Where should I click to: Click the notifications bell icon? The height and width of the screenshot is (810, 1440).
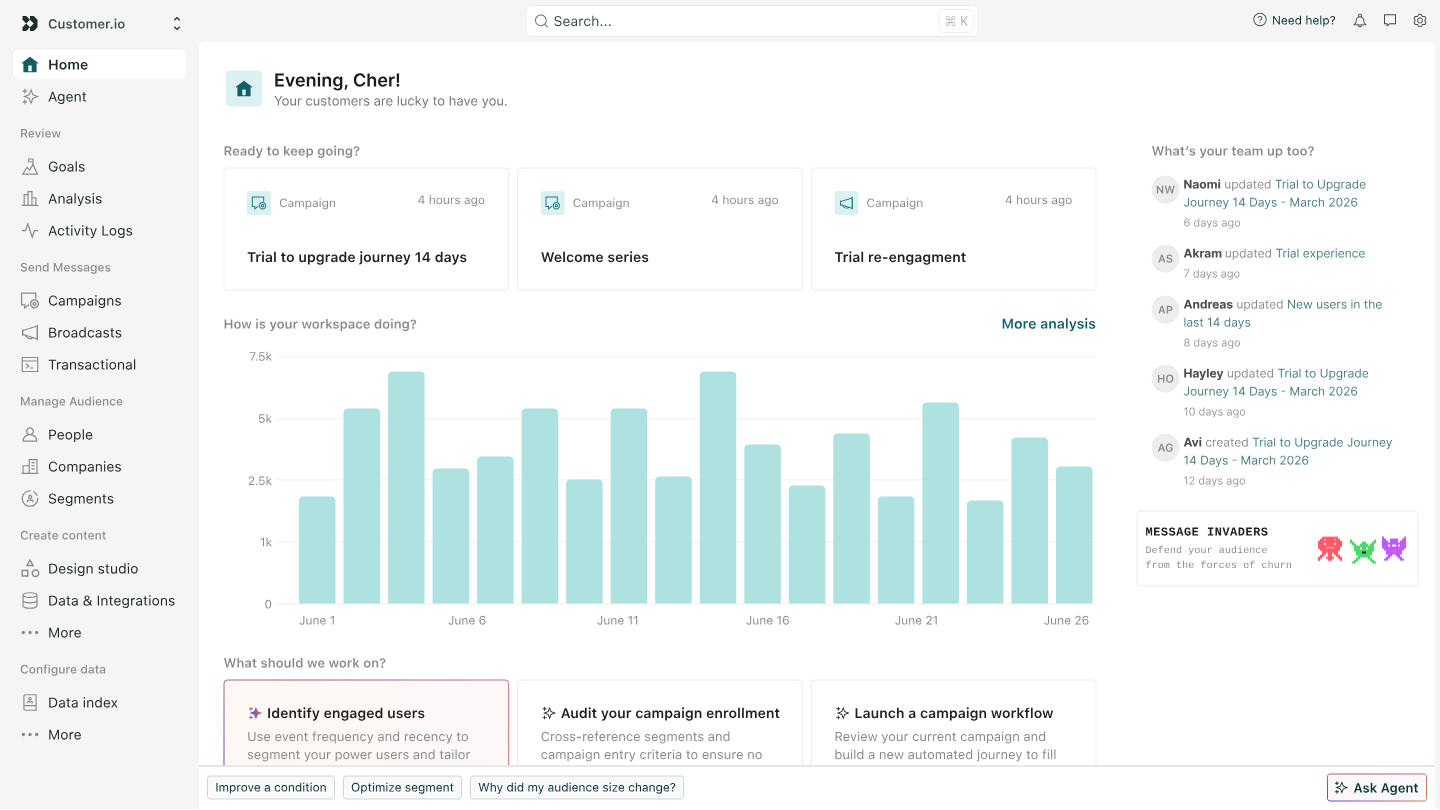[1360, 21]
